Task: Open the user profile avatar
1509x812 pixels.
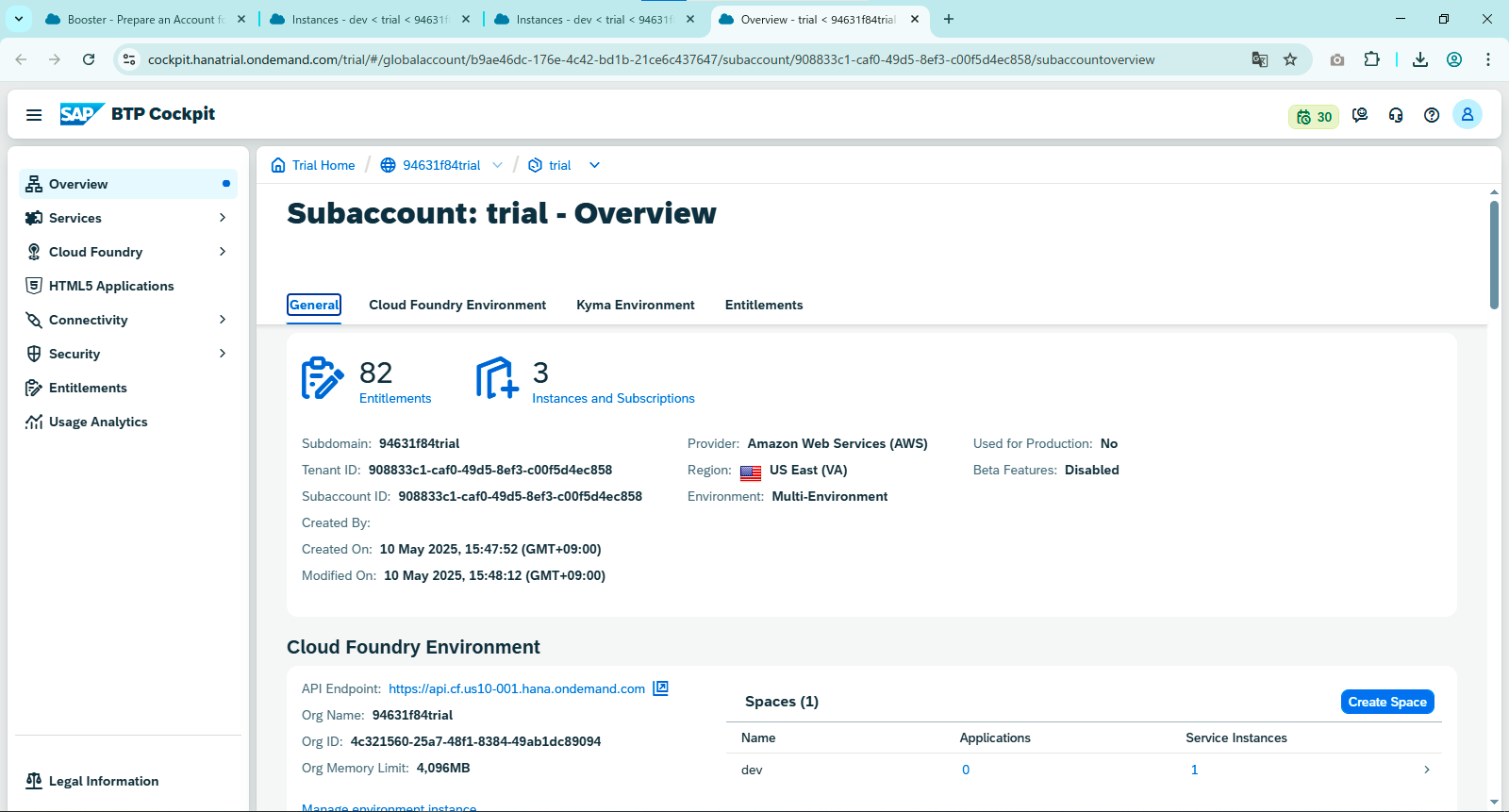Action: pyautogui.click(x=1468, y=114)
